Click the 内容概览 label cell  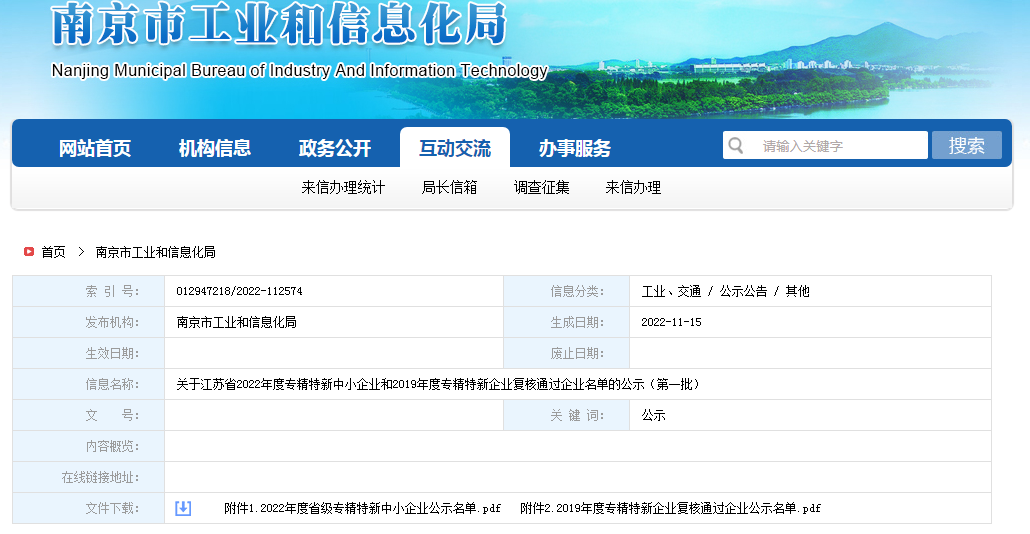89,446
